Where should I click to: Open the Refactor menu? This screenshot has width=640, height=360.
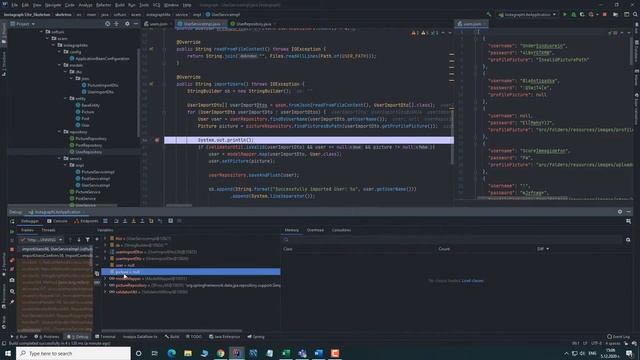tap(103, 5)
